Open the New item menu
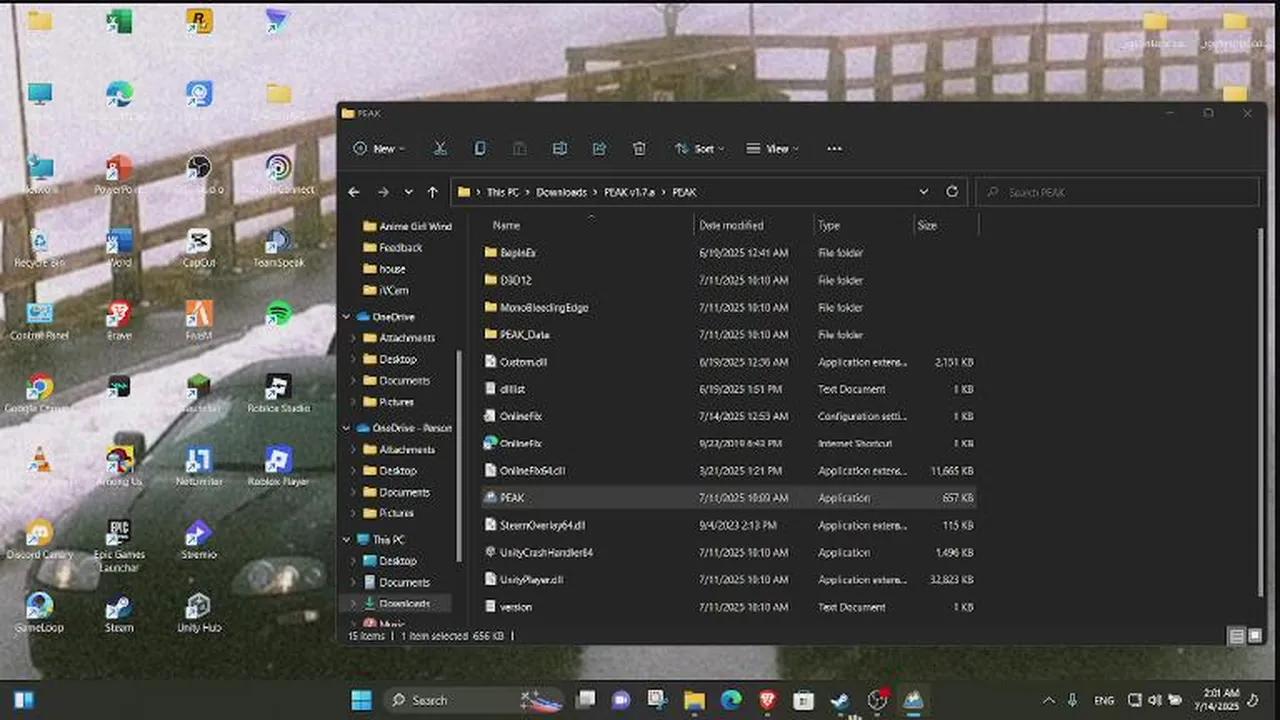The height and width of the screenshot is (720, 1280). (378, 149)
